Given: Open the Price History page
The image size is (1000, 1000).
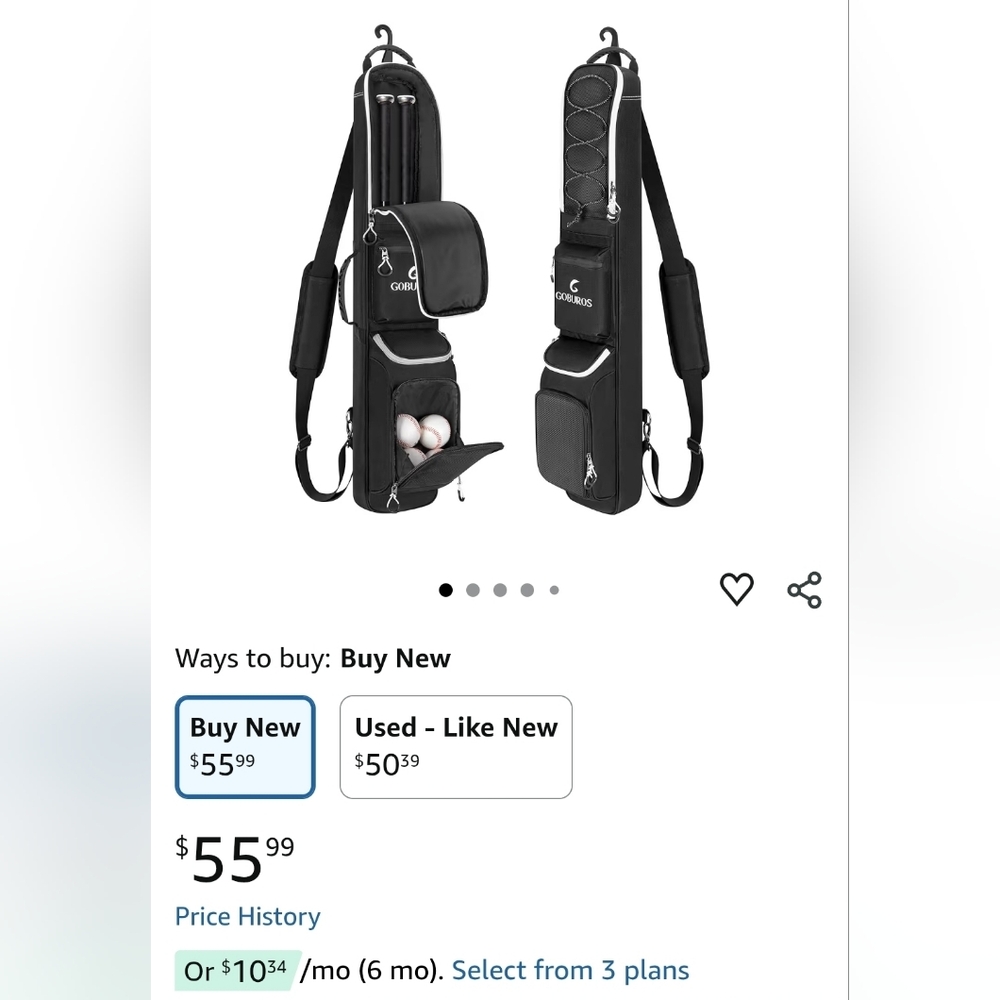Looking at the screenshot, I should pyautogui.click(x=247, y=916).
